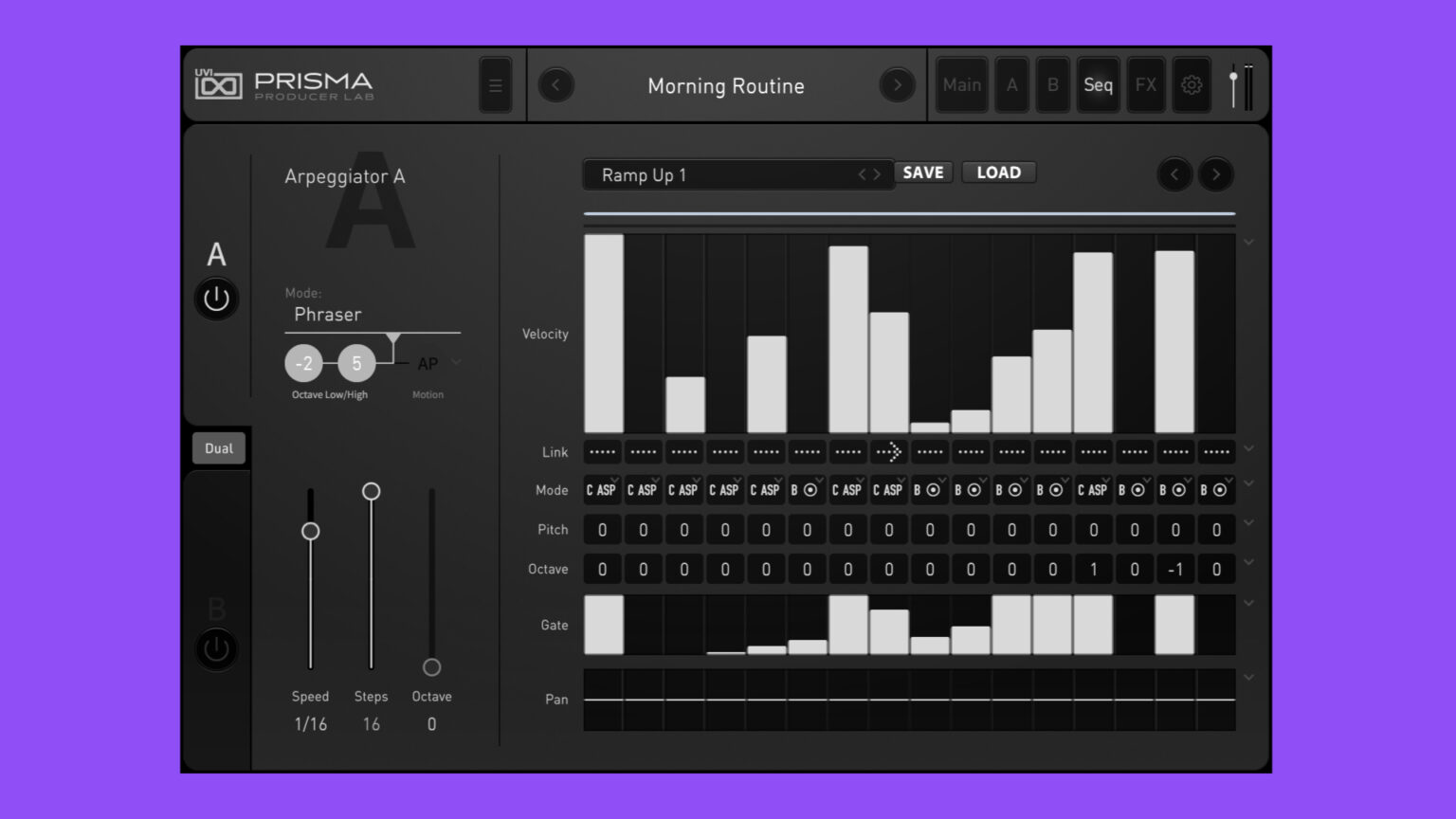
Task: Open the settings gear icon
Action: 1192,84
